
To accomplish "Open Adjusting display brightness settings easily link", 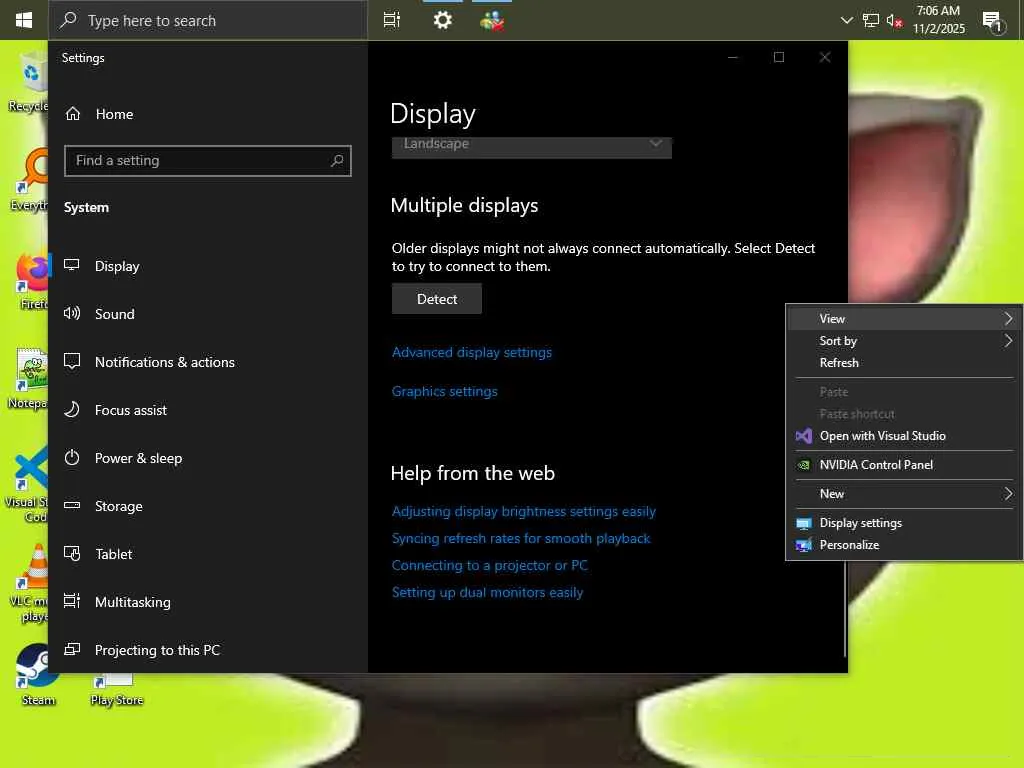I will coord(524,511).
